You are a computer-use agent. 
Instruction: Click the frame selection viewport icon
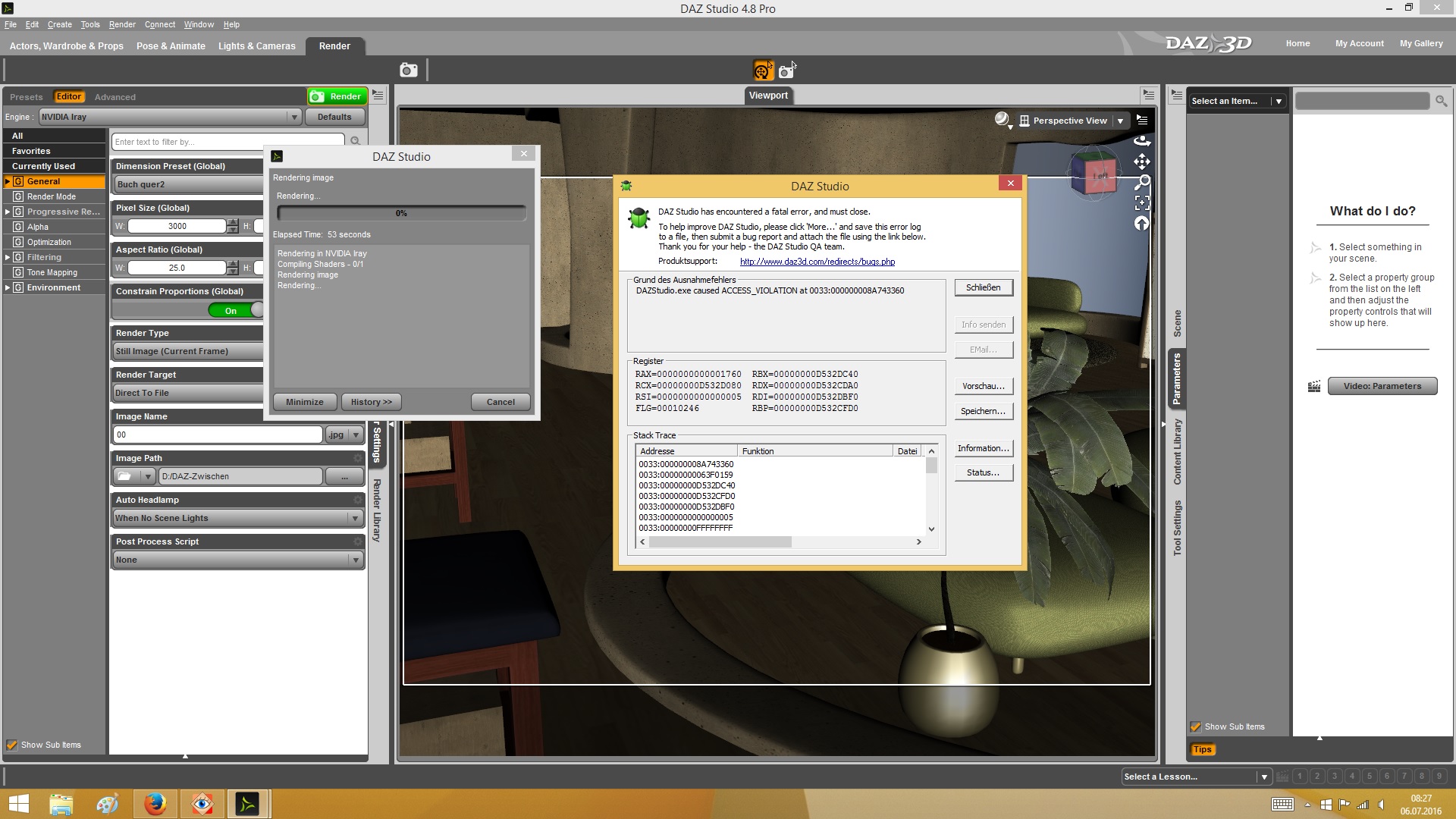coord(1141,202)
